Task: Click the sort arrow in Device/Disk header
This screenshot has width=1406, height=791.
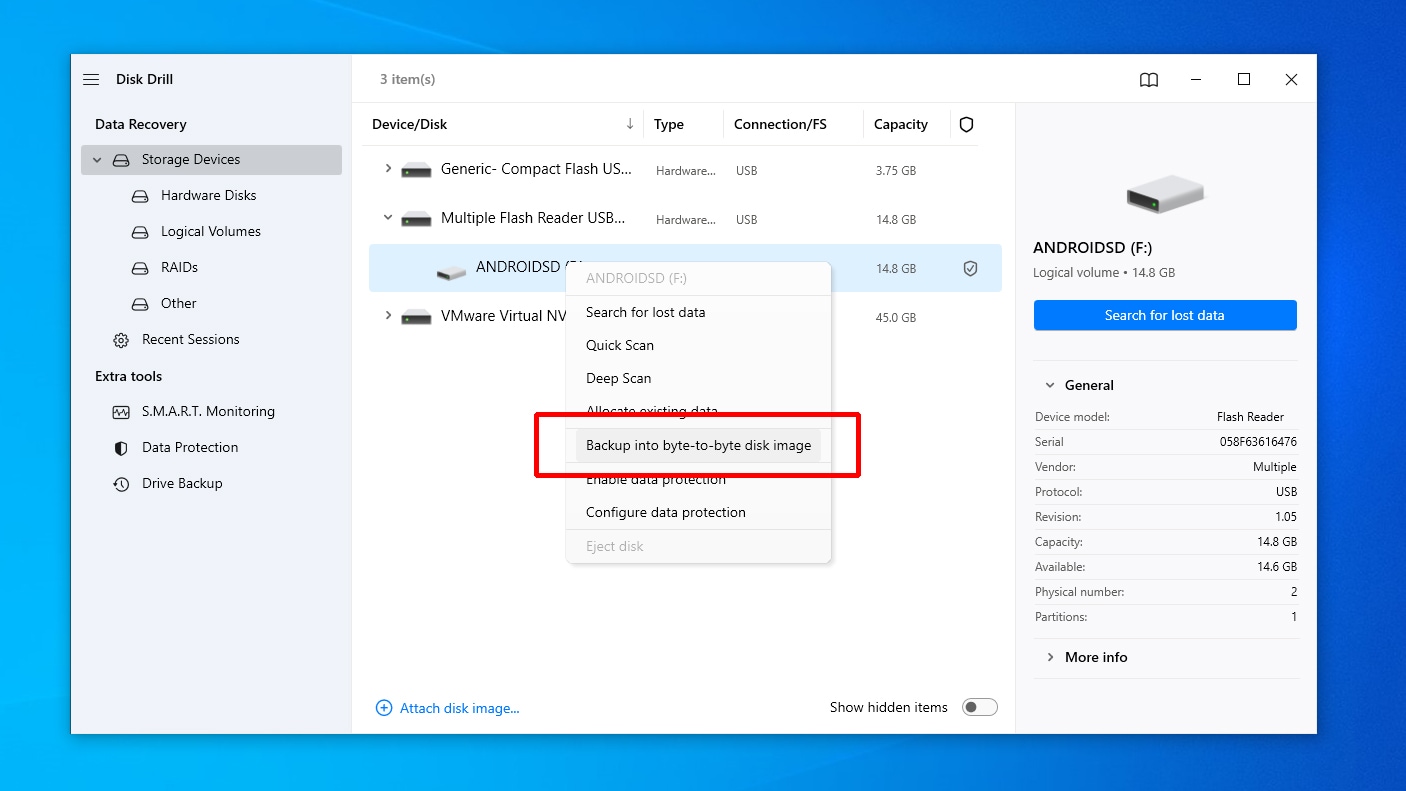Action: pyautogui.click(x=630, y=124)
